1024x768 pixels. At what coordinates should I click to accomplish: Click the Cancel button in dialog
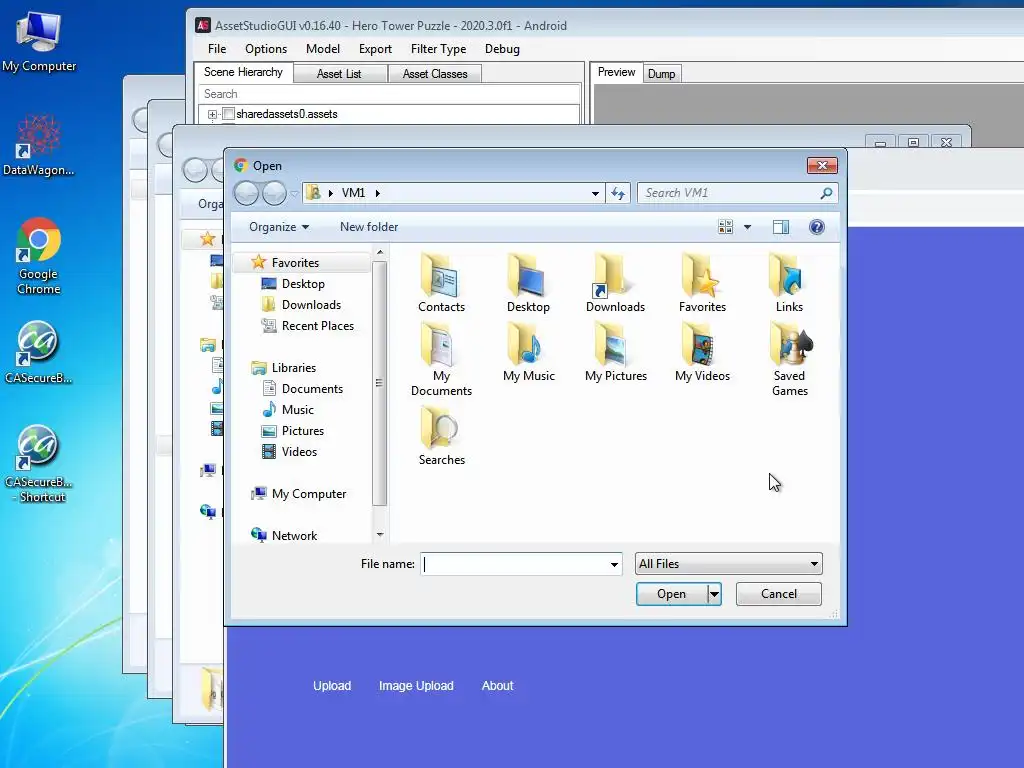click(778, 594)
